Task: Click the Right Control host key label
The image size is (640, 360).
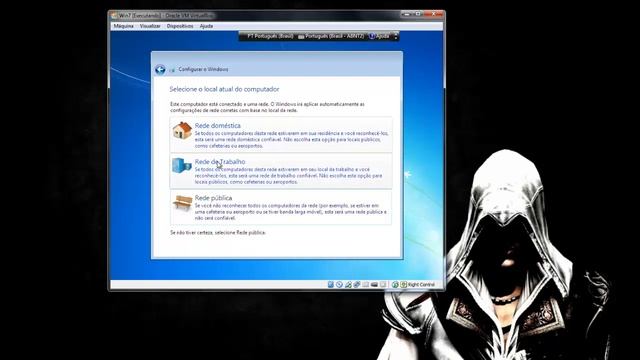Action: coord(421,284)
